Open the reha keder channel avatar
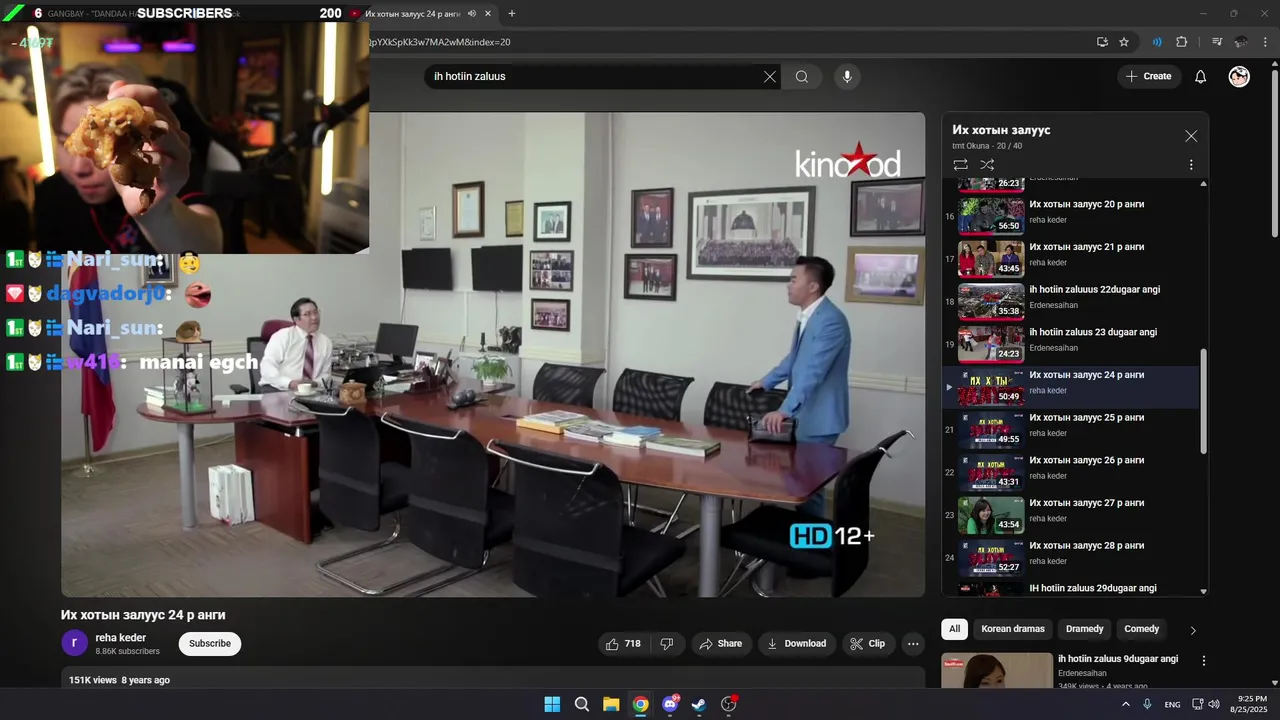1280x720 pixels. (x=74, y=644)
